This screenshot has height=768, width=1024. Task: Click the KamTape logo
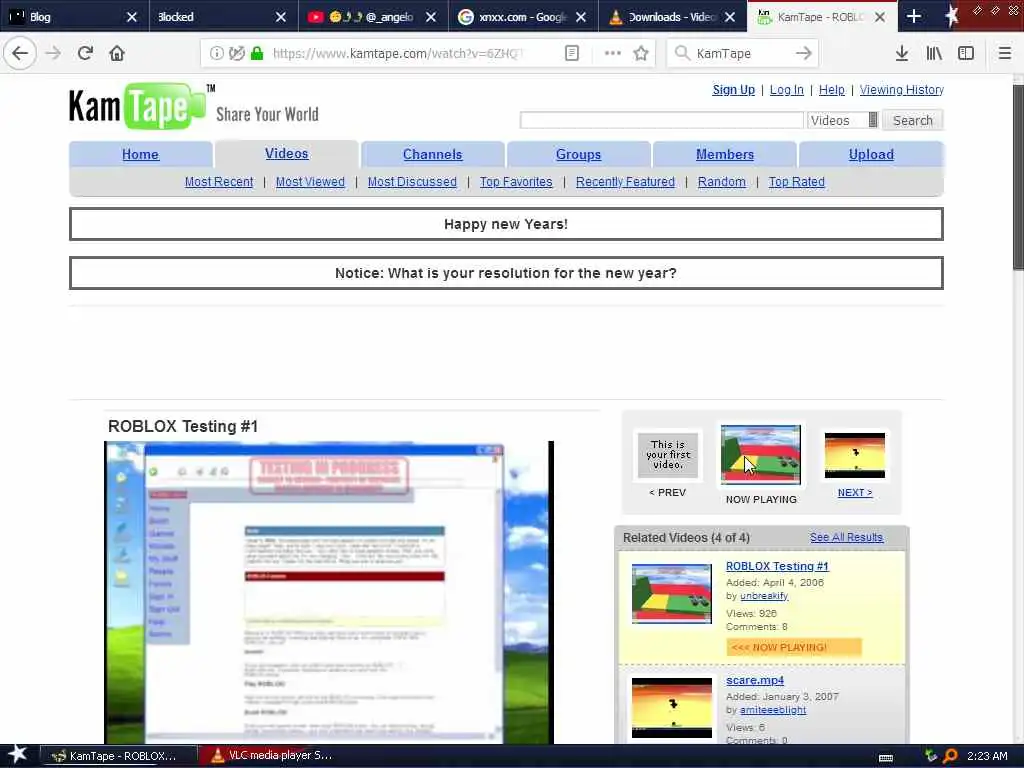[138, 106]
